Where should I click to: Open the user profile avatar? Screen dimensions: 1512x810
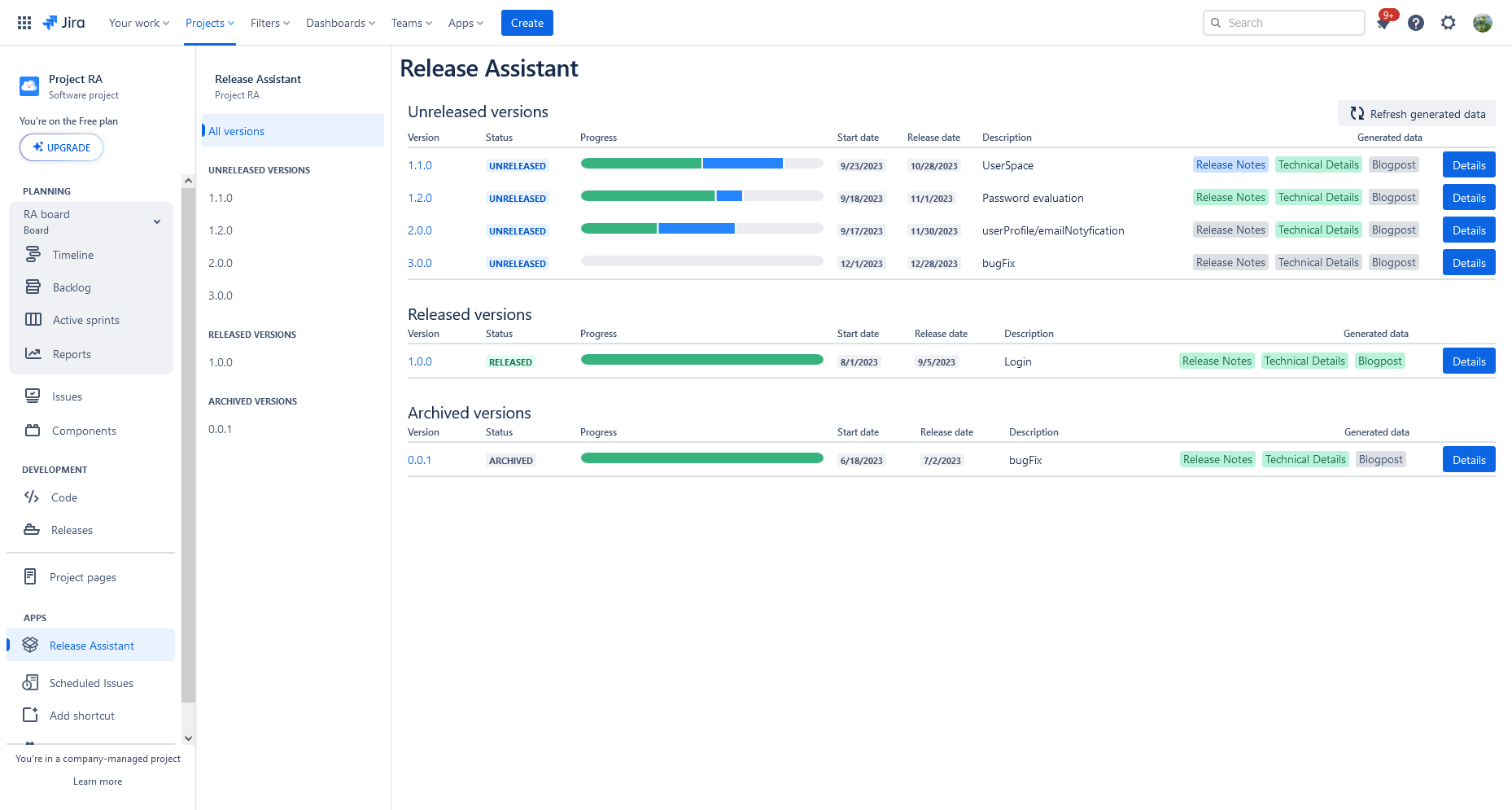pyautogui.click(x=1483, y=23)
